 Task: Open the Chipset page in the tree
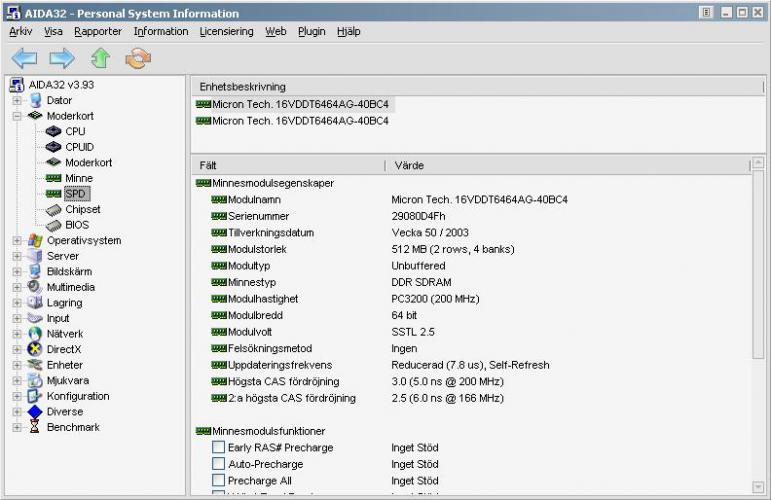(x=82, y=209)
